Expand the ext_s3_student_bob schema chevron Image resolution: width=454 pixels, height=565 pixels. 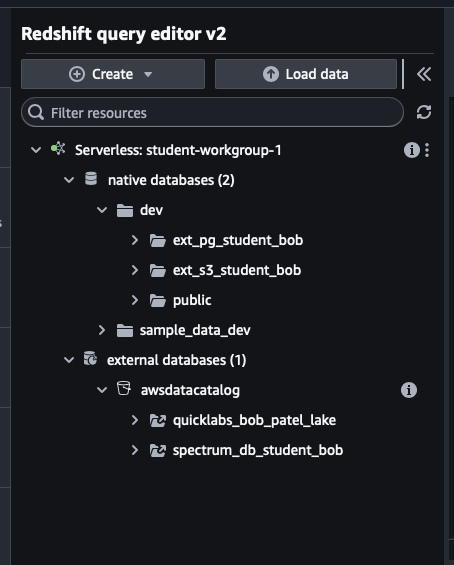135,270
